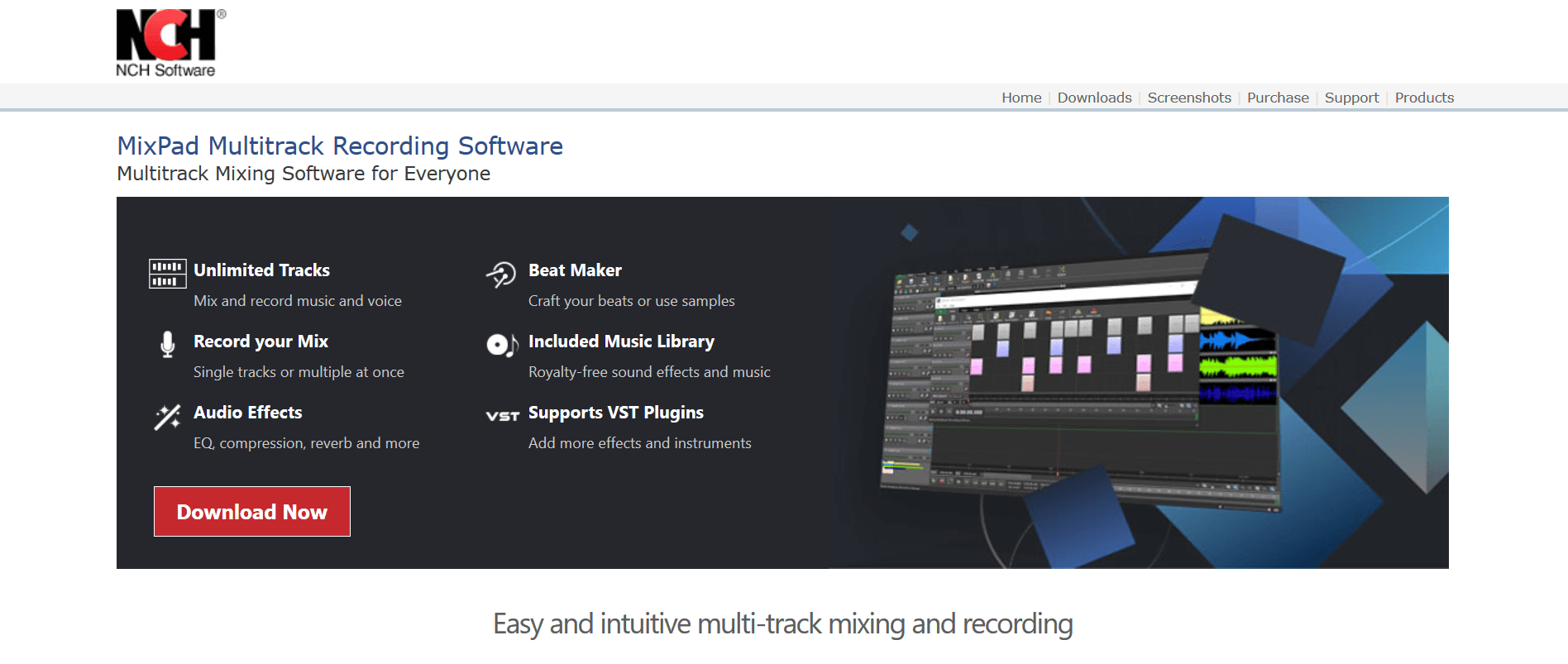Open the Home menu link
Viewport: 1568px width, 664px height.
[1021, 98]
